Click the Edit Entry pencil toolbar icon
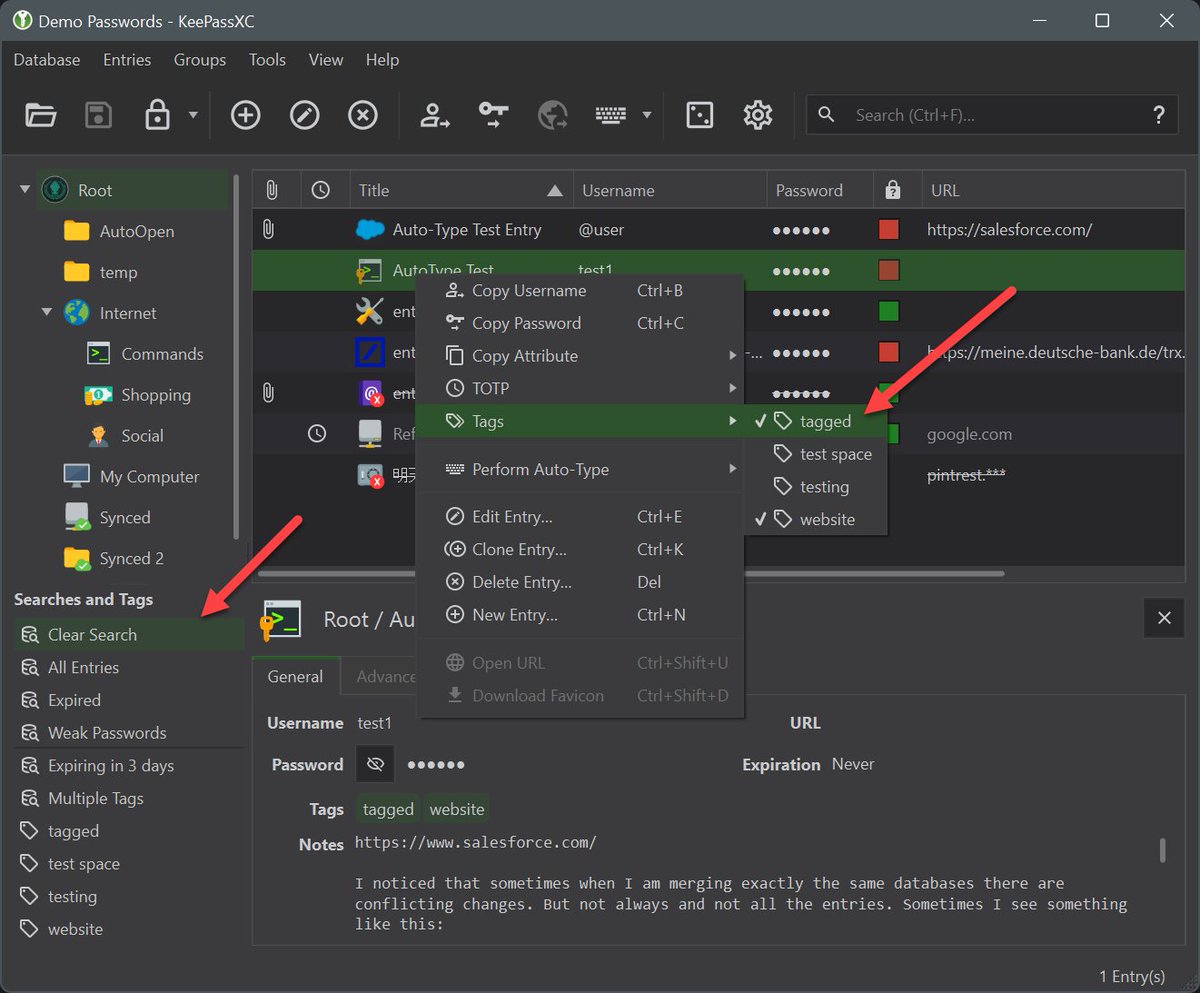Image resolution: width=1200 pixels, height=993 pixels. 304,115
